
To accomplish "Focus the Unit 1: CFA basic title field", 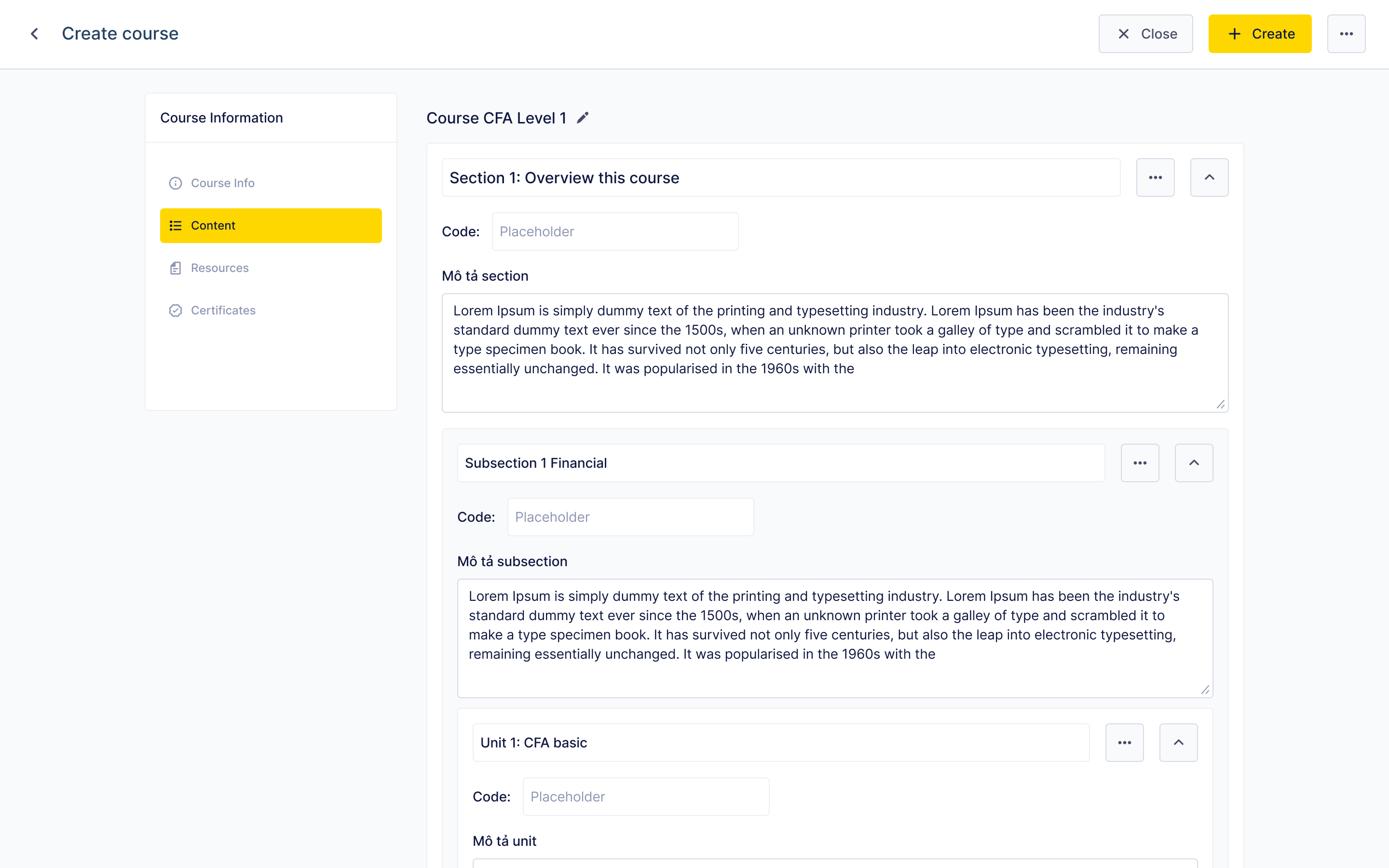I will [781, 742].
